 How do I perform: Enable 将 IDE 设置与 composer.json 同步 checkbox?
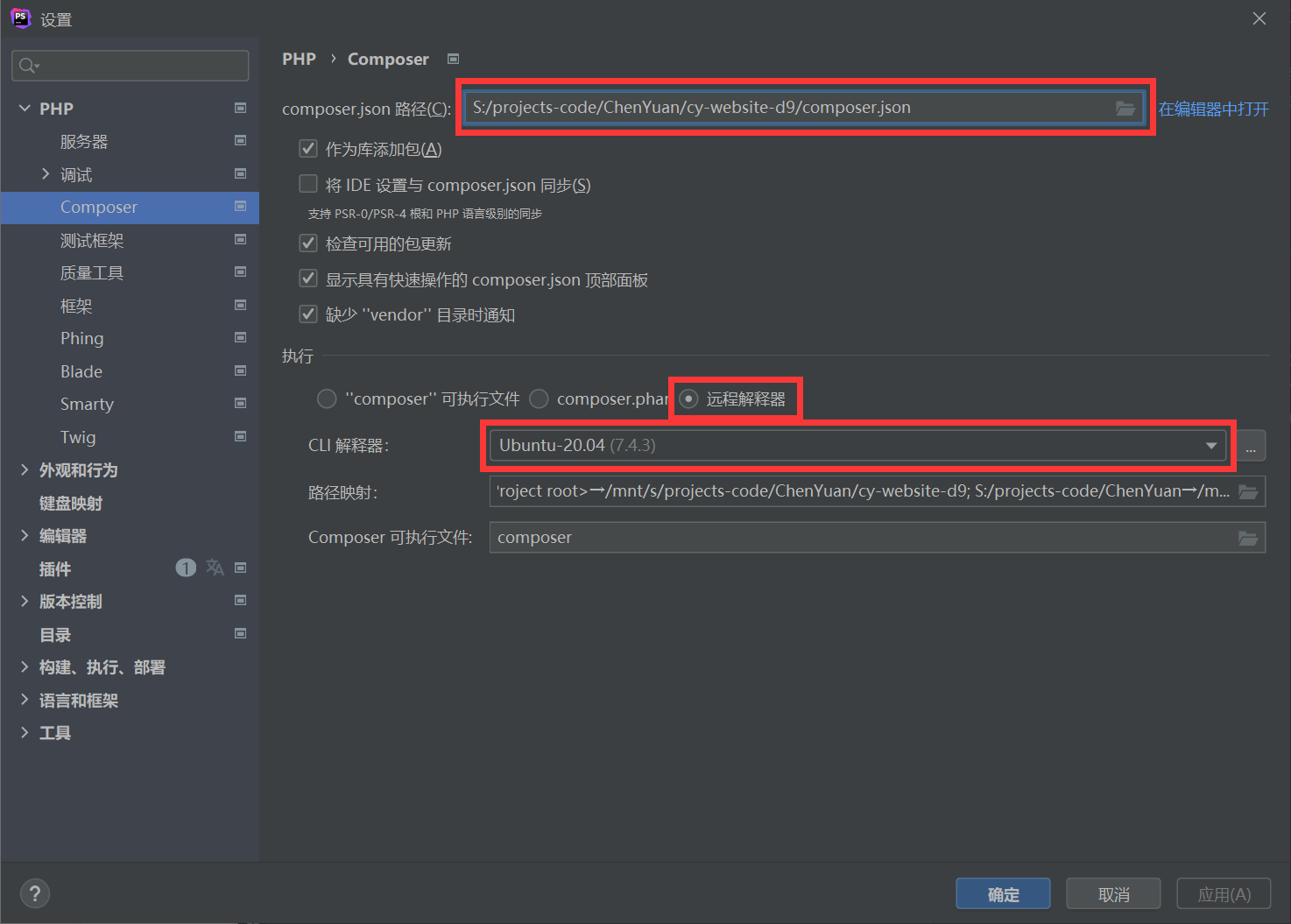coord(308,184)
